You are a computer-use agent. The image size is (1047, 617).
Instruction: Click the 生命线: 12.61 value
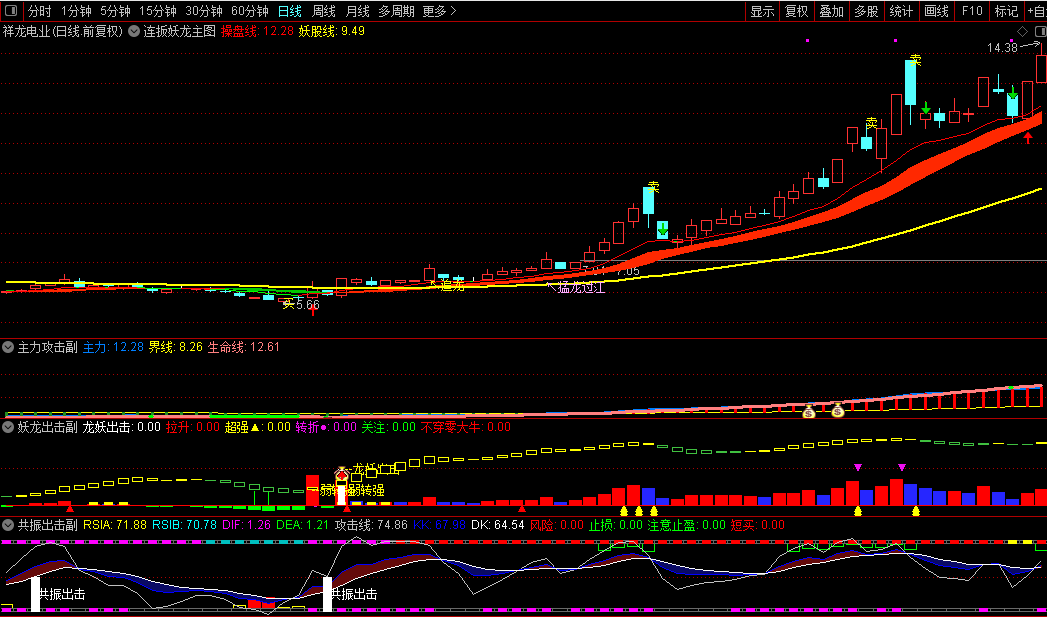click(x=243, y=347)
